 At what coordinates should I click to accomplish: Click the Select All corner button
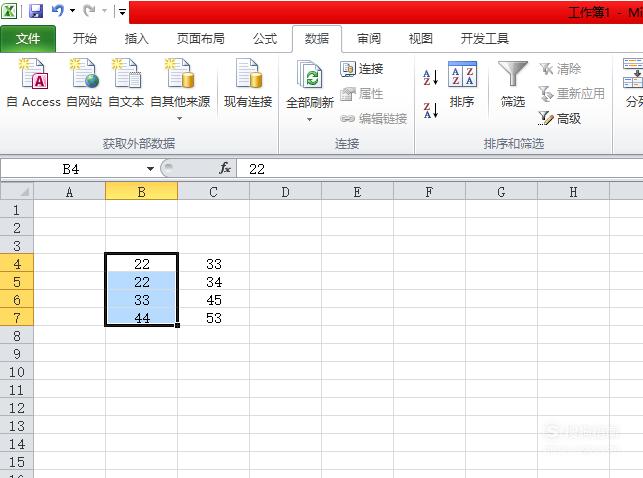(x=17, y=191)
